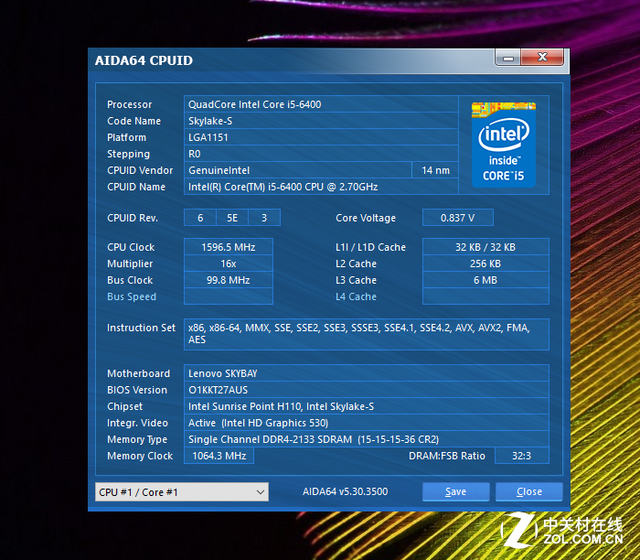Screen dimensions: 640x560
Task: Click the Integr. Video value Intel HD Graphics 530
Action: click(367, 423)
